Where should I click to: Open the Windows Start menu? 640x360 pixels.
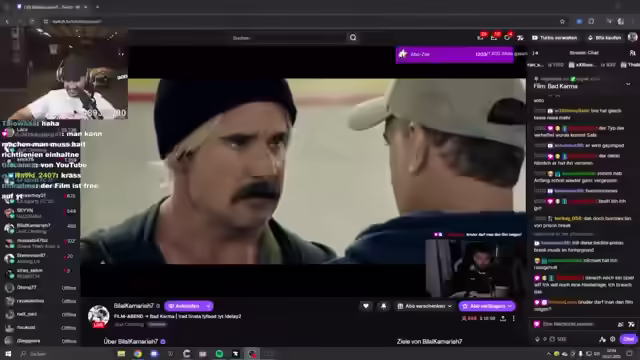[x=8, y=353]
